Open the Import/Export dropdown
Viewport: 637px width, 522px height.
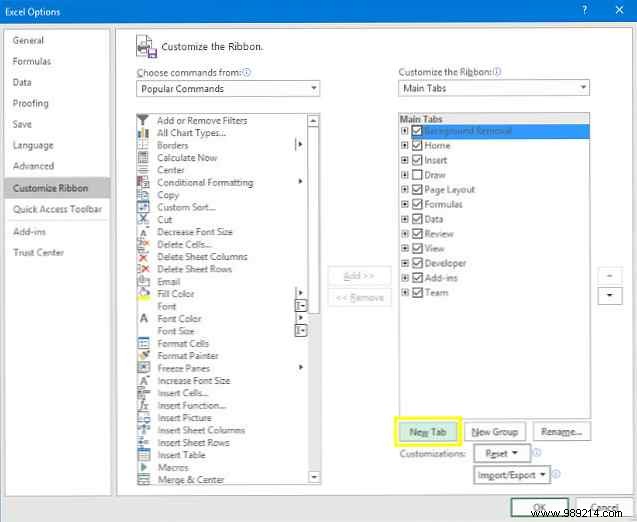coord(511,475)
